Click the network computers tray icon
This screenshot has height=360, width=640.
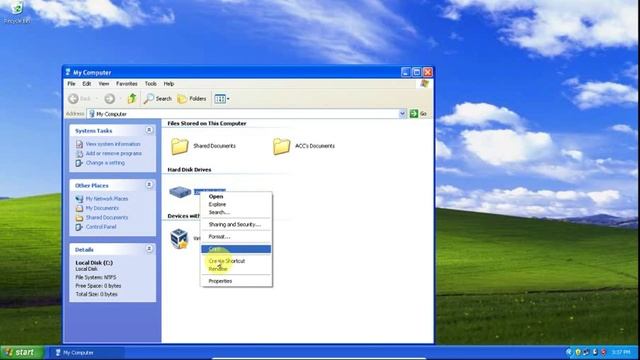point(586,352)
